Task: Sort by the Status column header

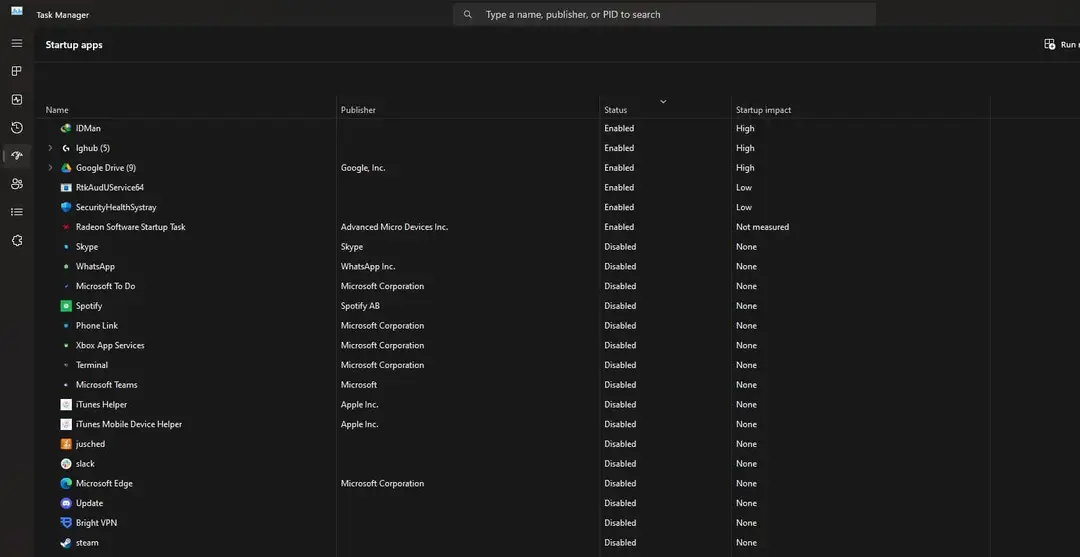Action: pyautogui.click(x=616, y=110)
